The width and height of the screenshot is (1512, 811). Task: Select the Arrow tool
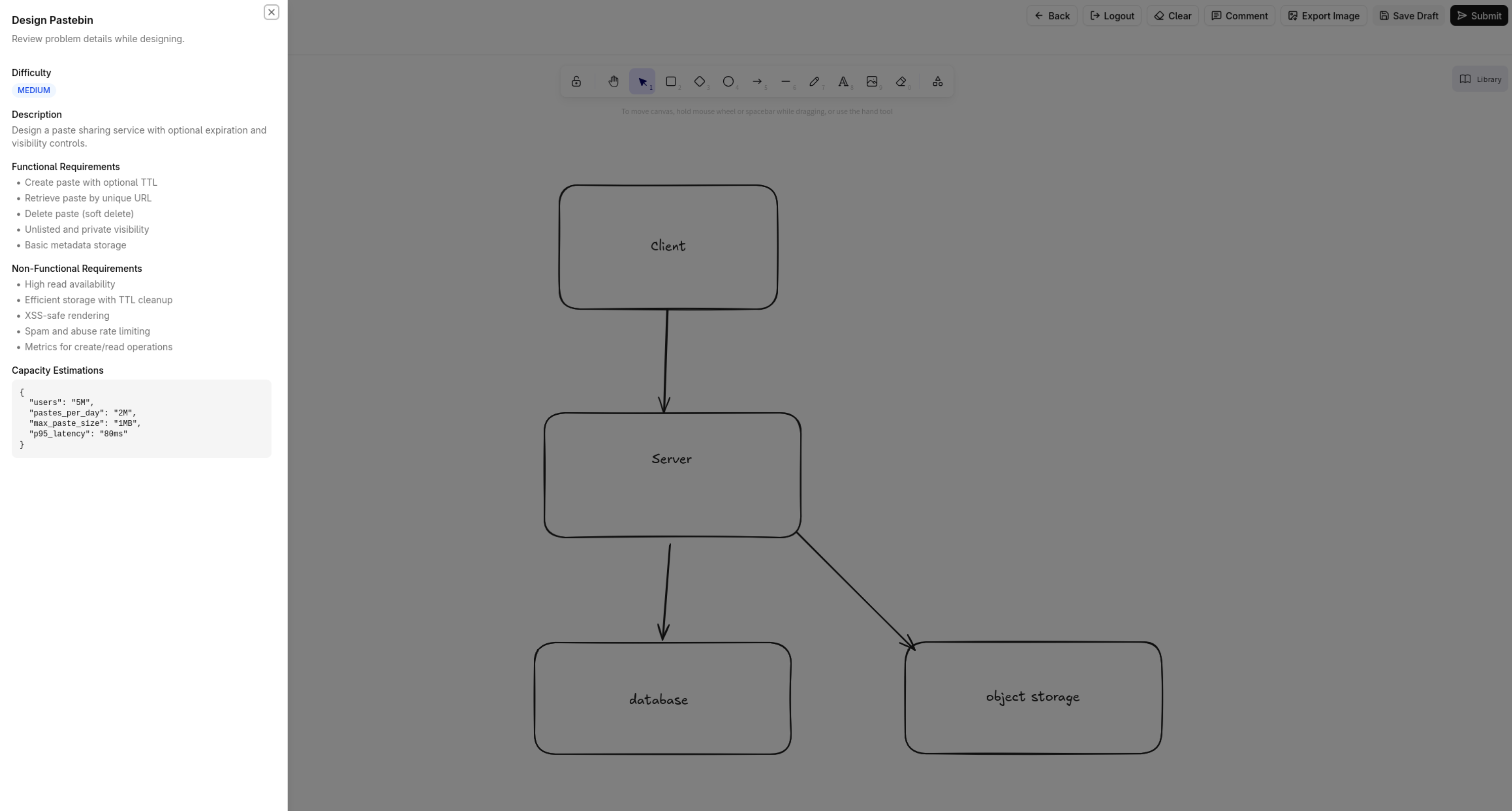pyautogui.click(x=757, y=81)
